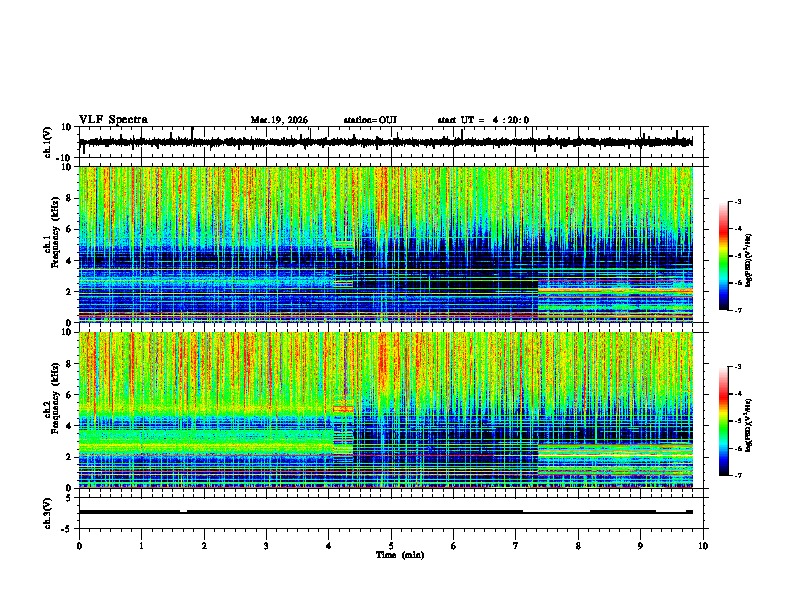Click time axis tick label "1"
Image resolution: width=792 pixels, height=612 pixels.
[x=141, y=546]
